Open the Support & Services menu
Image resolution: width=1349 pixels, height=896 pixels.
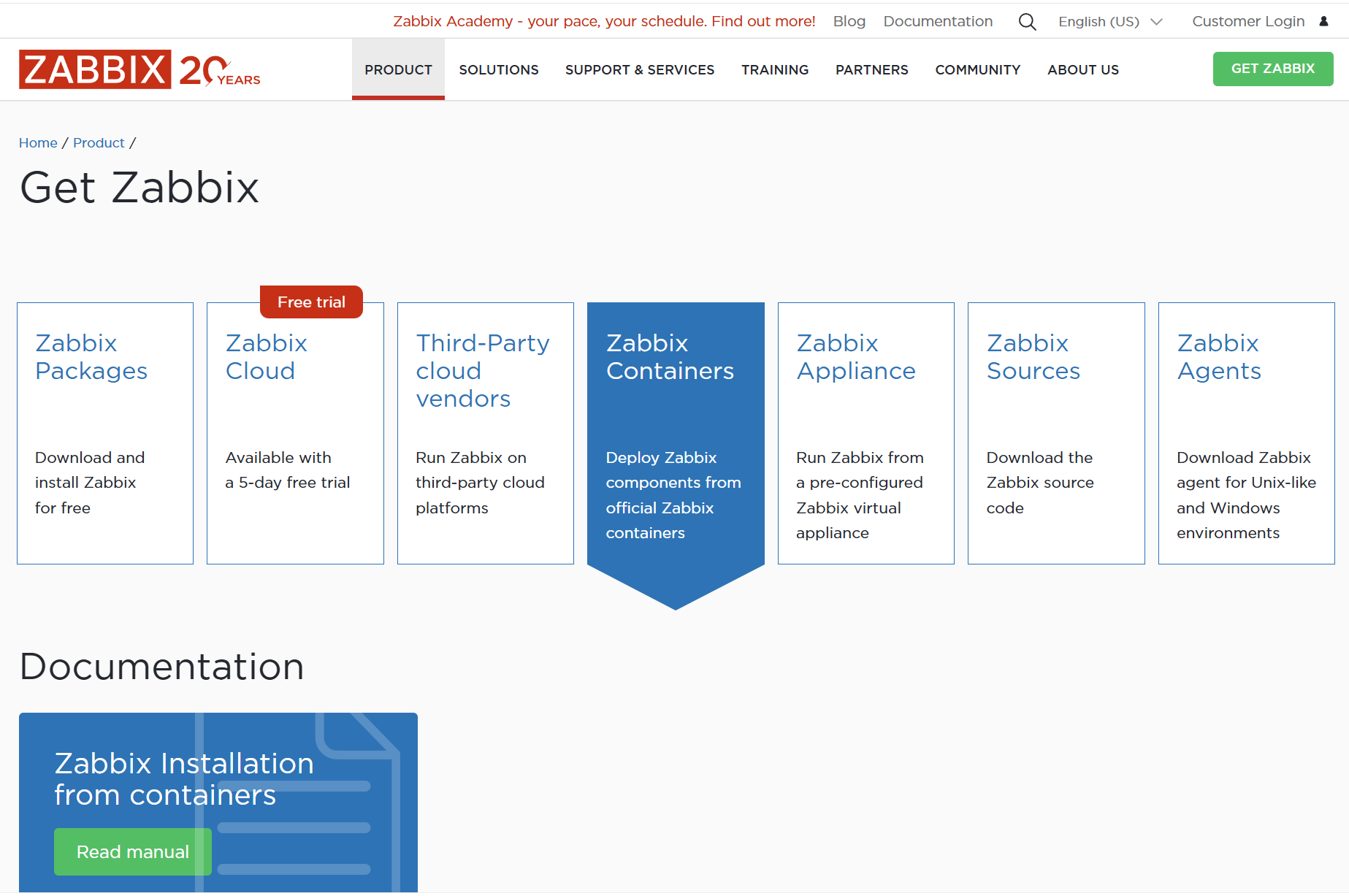pos(639,70)
